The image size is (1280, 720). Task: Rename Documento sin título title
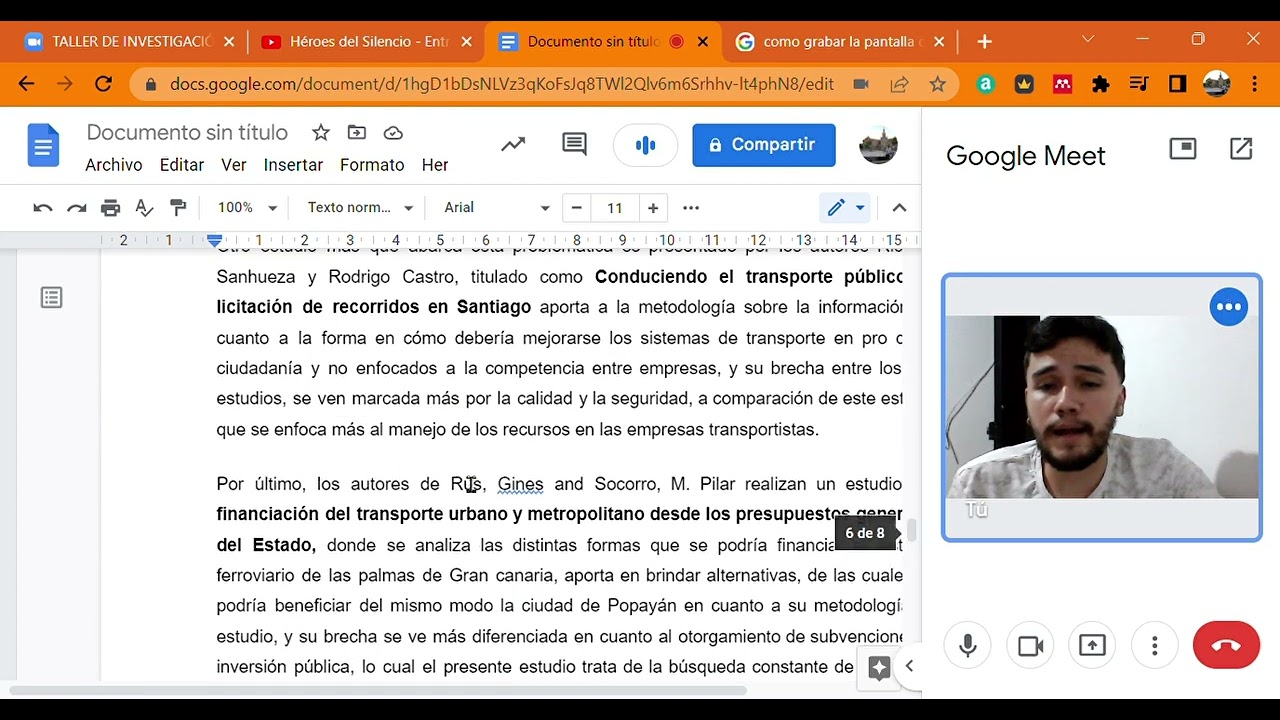point(187,133)
